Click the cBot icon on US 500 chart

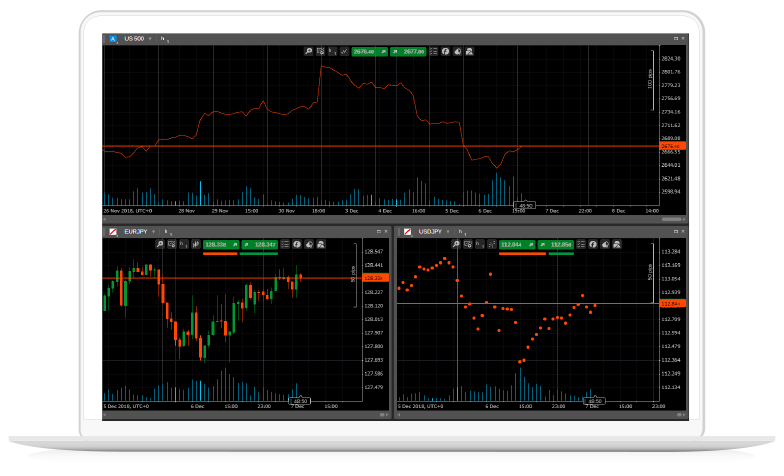[x=458, y=52]
